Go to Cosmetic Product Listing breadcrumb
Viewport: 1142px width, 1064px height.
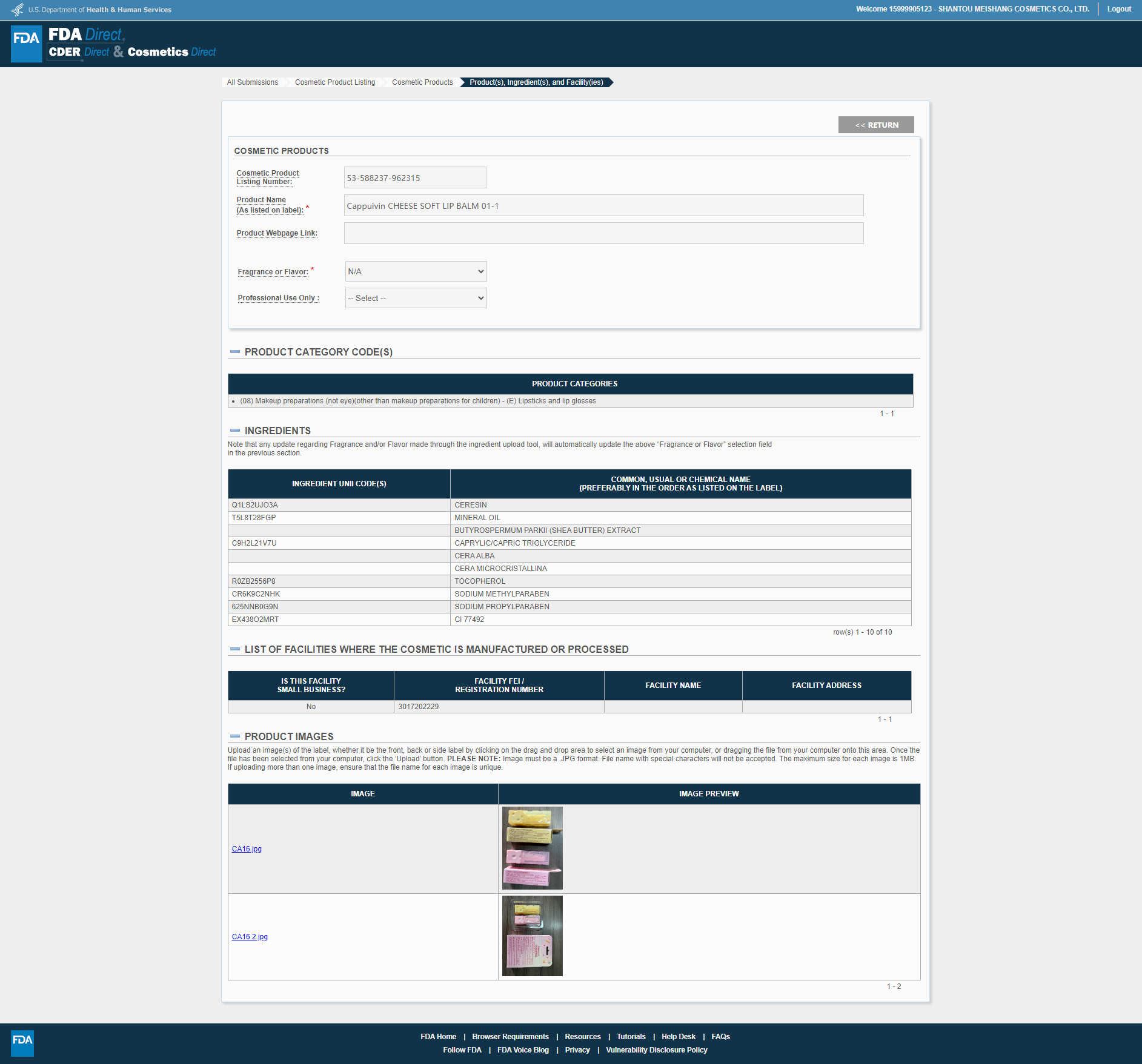(335, 82)
